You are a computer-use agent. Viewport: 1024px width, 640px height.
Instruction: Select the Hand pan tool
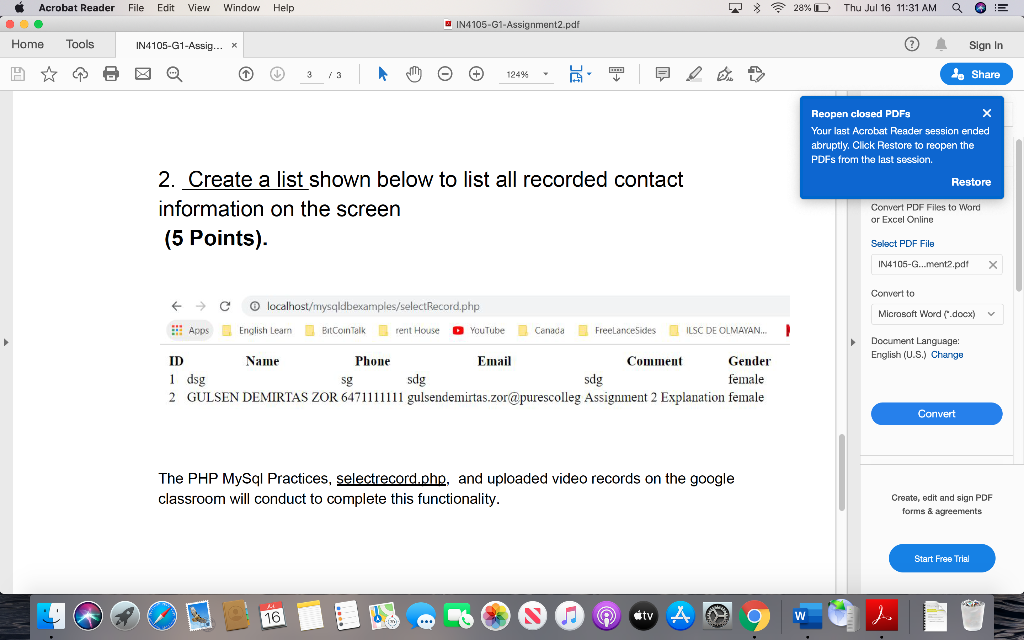[x=413, y=73]
